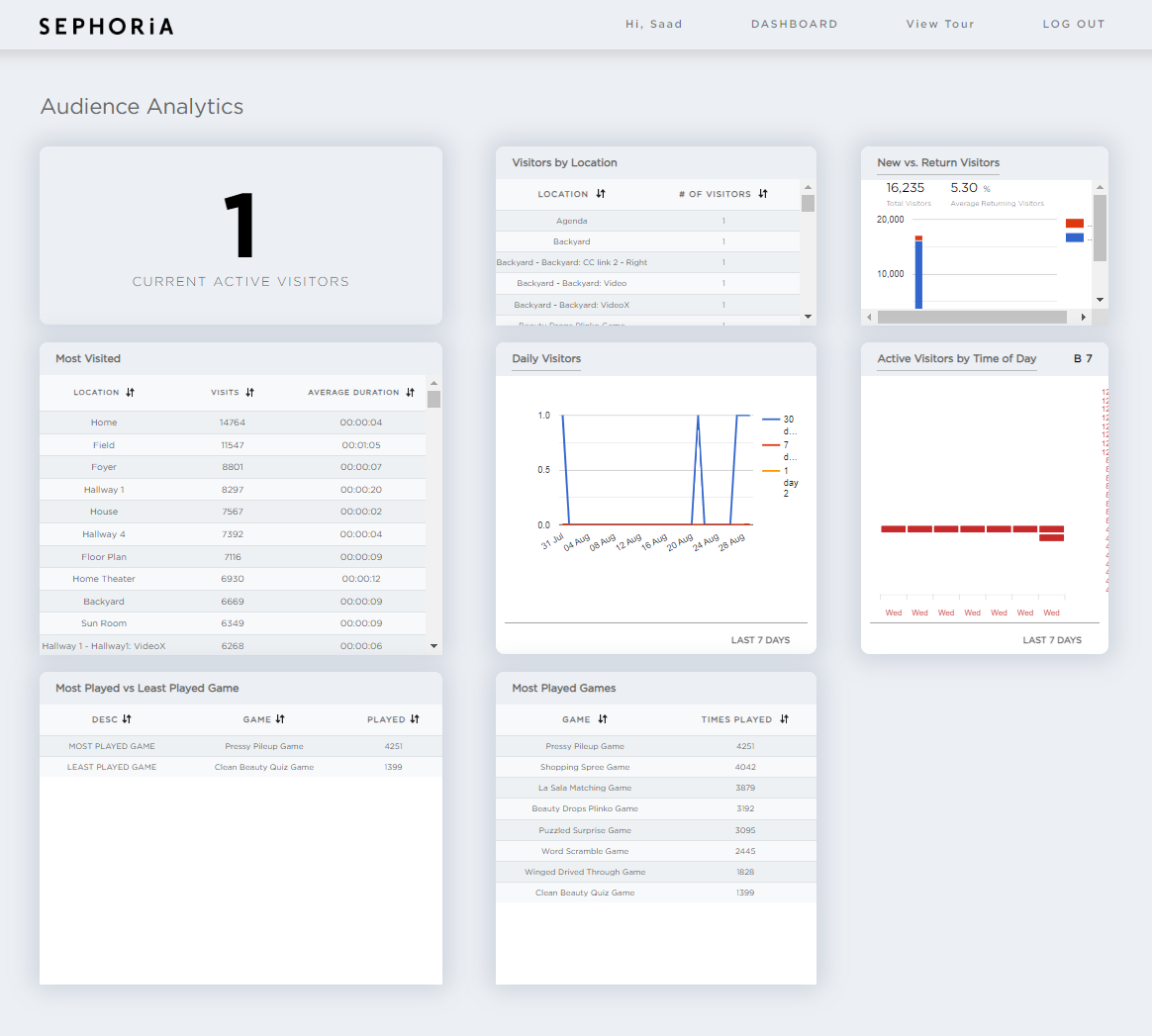The image size is (1152, 1036).
Task: Select the Home row in Most Visited
Action: 233,423
